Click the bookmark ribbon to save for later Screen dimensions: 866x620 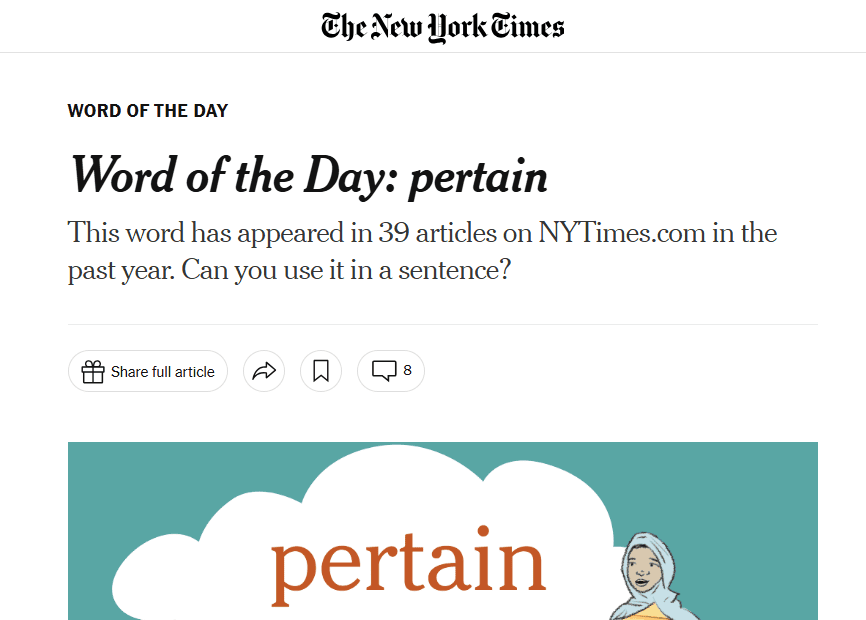pos(321,371)
